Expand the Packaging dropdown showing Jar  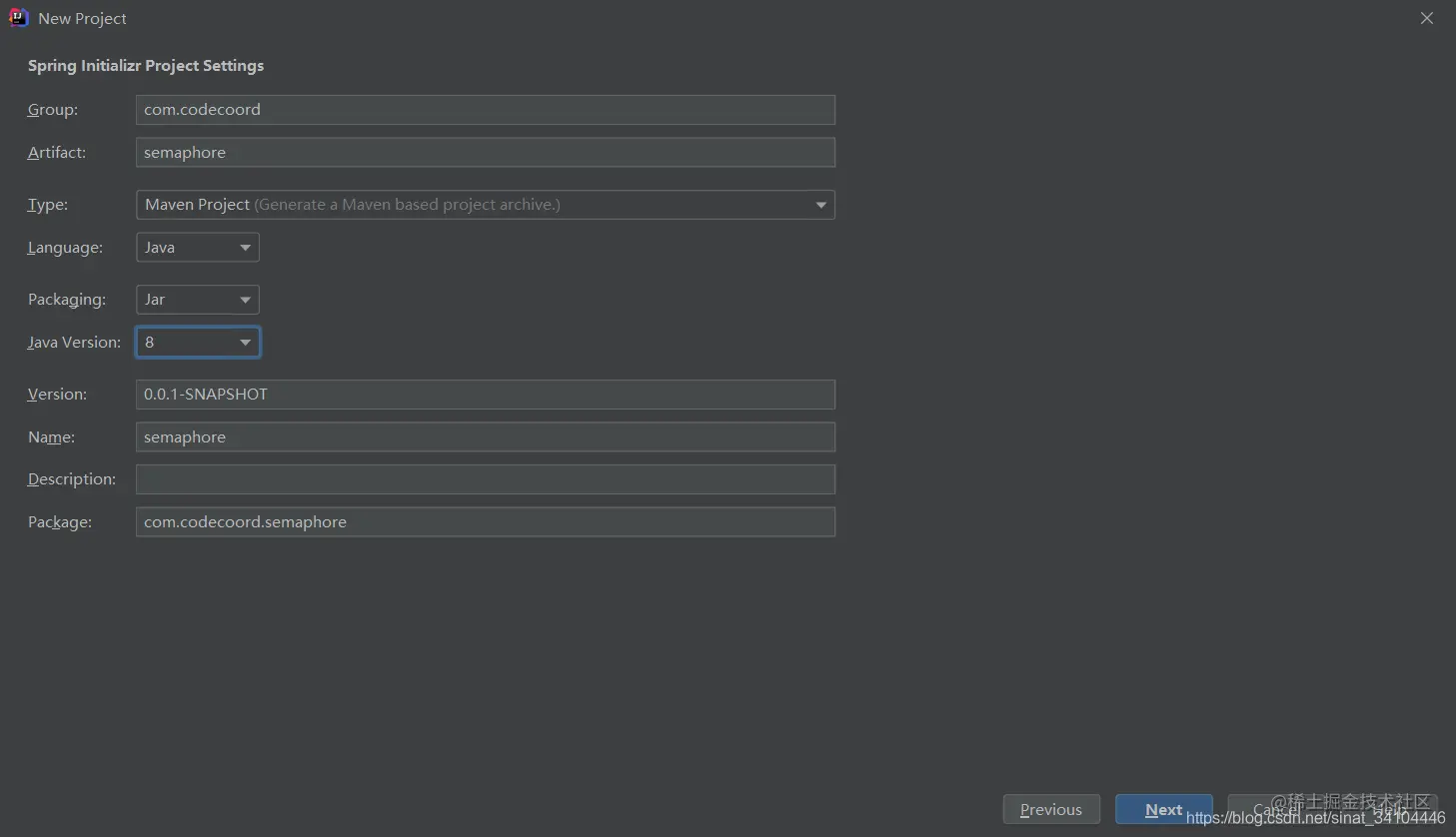198,300
